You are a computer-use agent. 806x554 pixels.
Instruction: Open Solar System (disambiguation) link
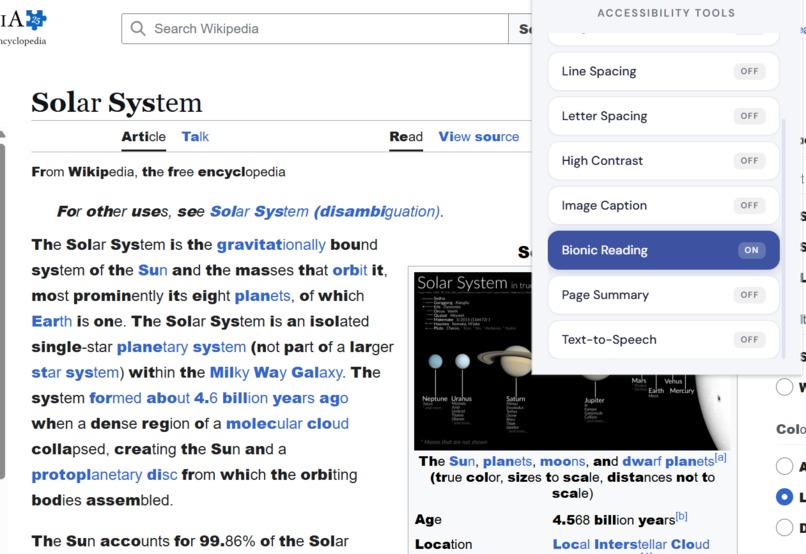pyautogui.click(x=325, y=211)
